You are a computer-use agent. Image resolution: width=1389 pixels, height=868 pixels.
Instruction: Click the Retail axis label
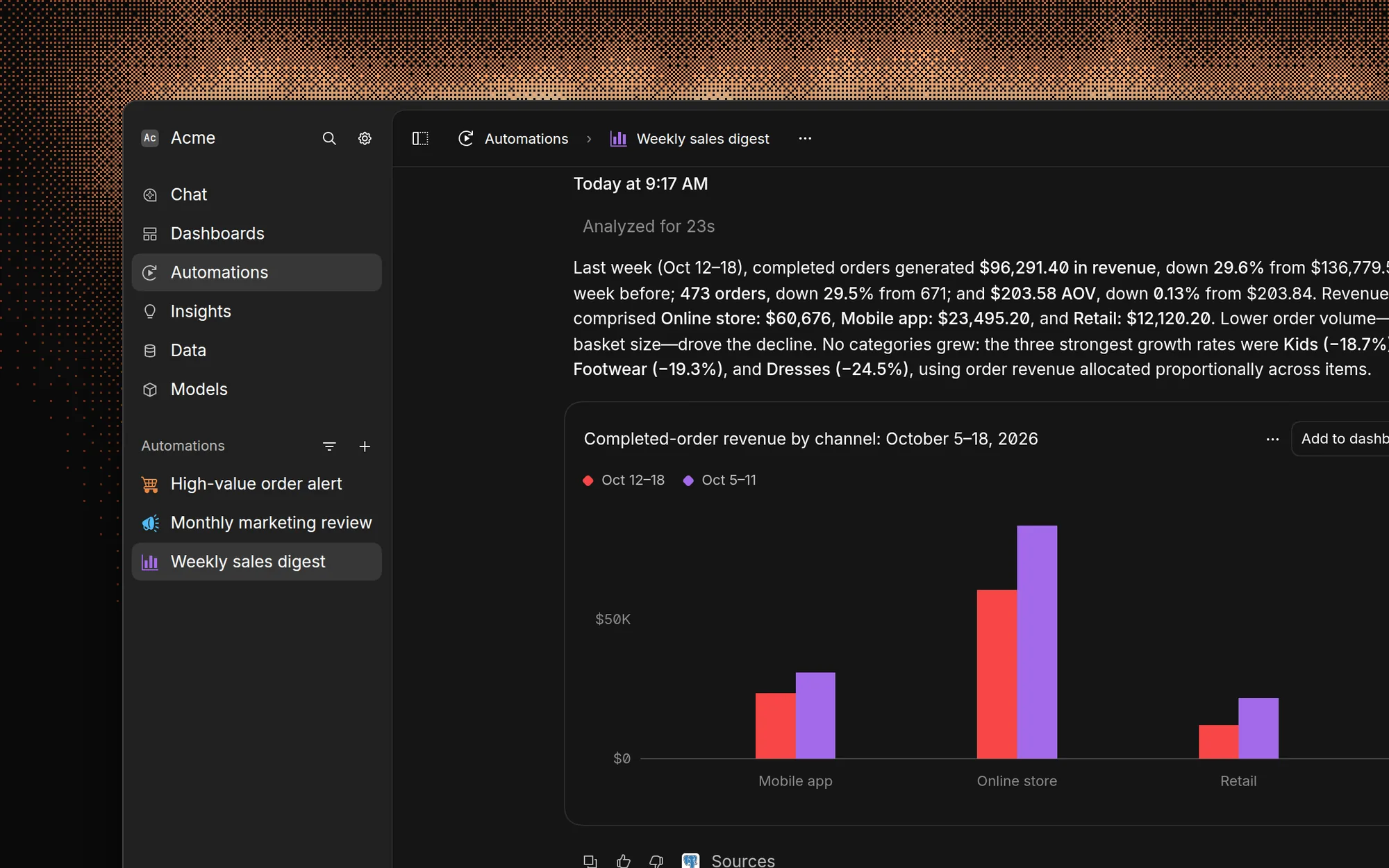1238,781
